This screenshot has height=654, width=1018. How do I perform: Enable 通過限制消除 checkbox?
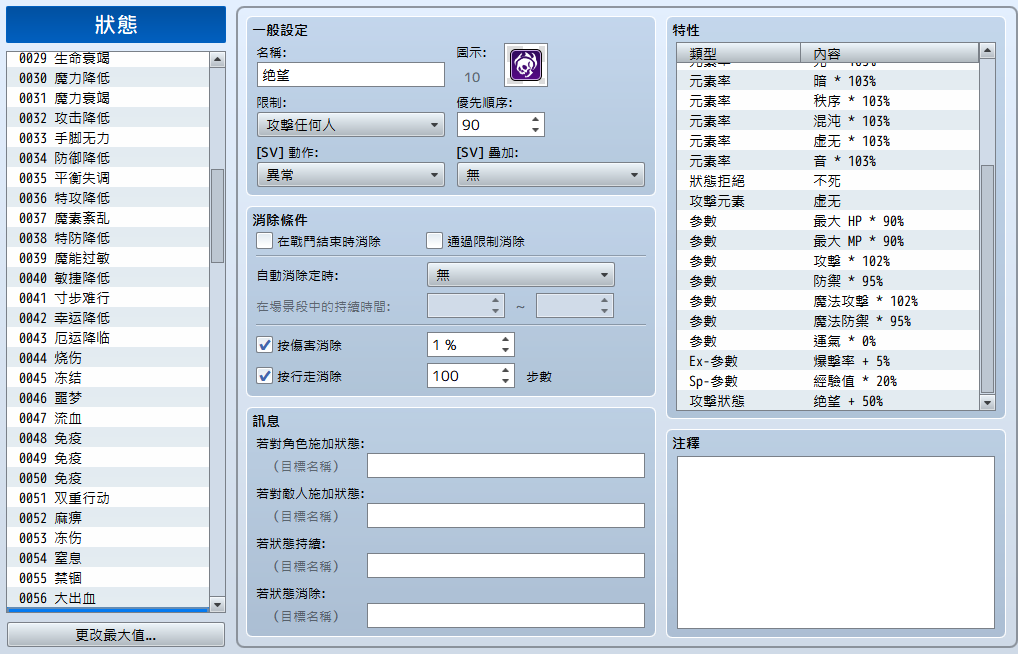pyautogui.click(x=434, y=241)
